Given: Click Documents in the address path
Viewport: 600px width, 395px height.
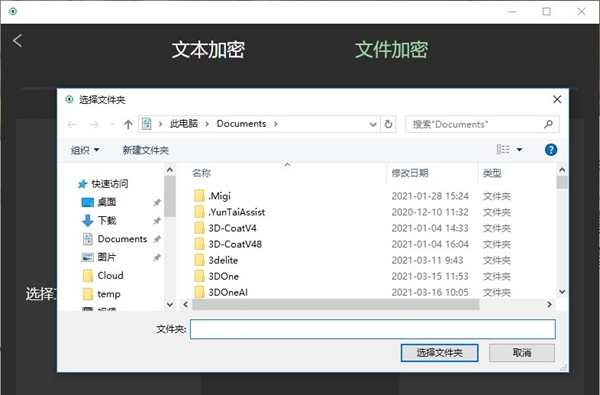Looking at the screenshot, I should [241, 124].
